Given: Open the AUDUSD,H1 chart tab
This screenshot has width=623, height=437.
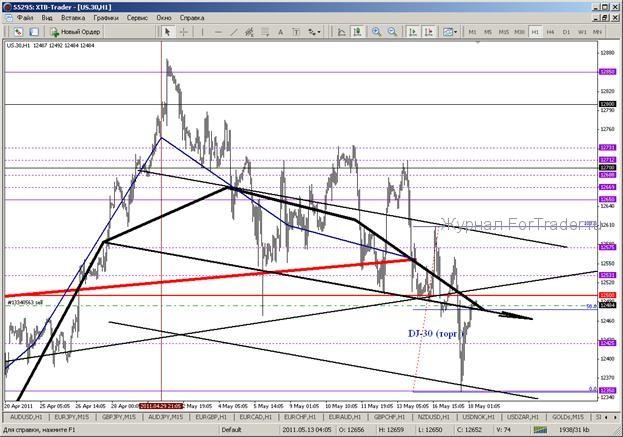Looking at the screenshot, I should 26,417.
